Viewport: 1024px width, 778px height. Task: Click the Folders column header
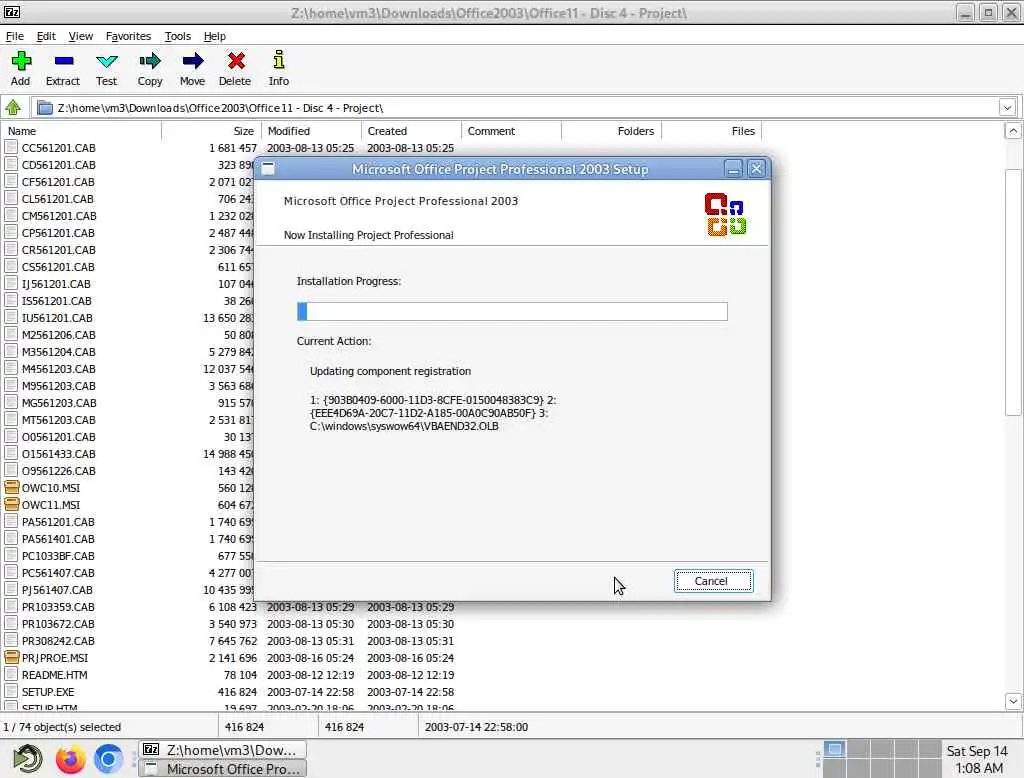pos(612,131)
